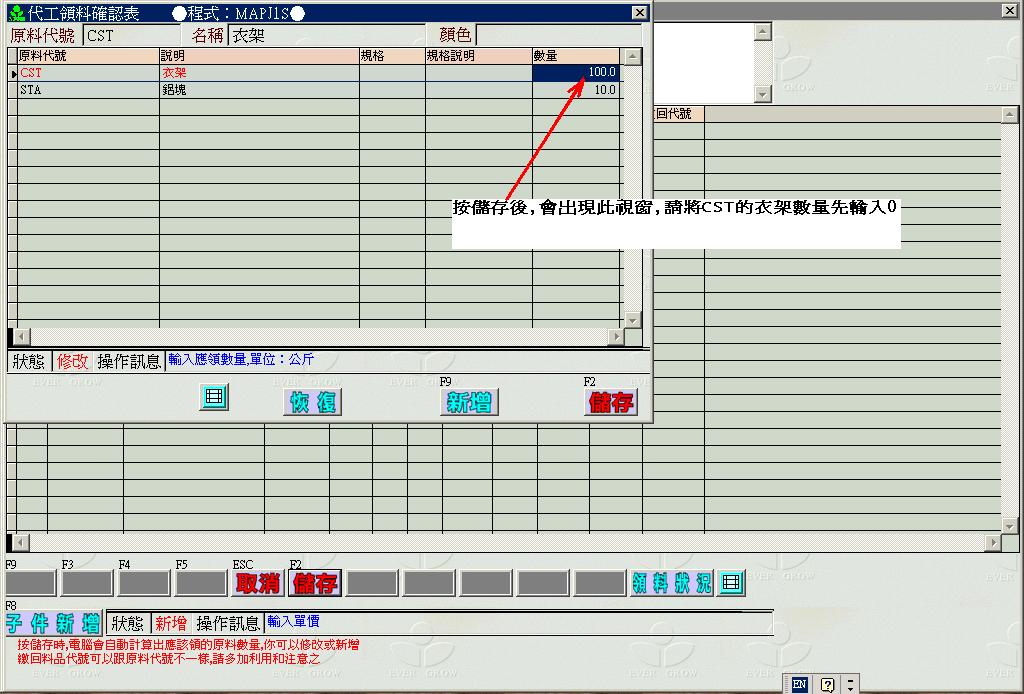Save using the dialog's 儲存 button
The width and height of the screenshot is (1024, 694).
point(611,402)
